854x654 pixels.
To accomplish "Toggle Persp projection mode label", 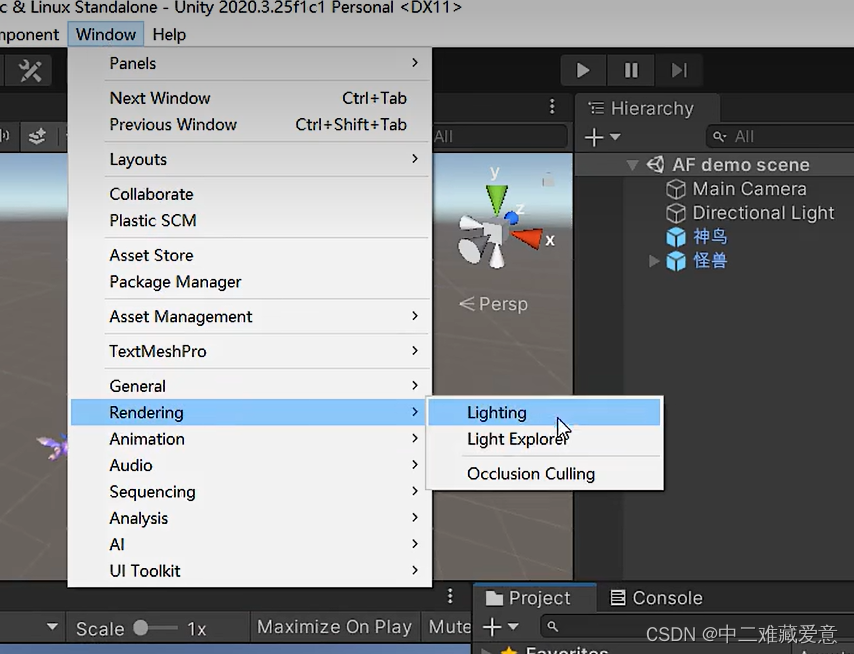I will click(x=493, y=304).
